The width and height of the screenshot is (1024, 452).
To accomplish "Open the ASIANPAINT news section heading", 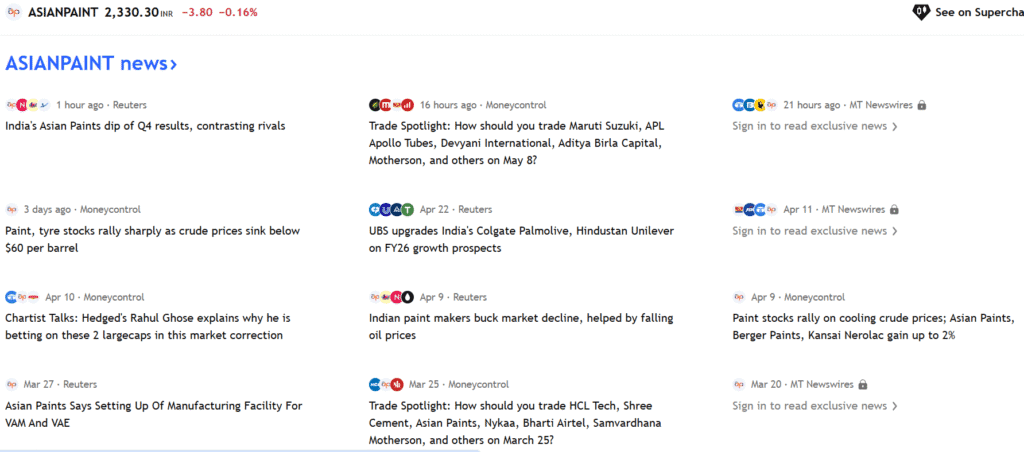I will [x=91, y=63].
